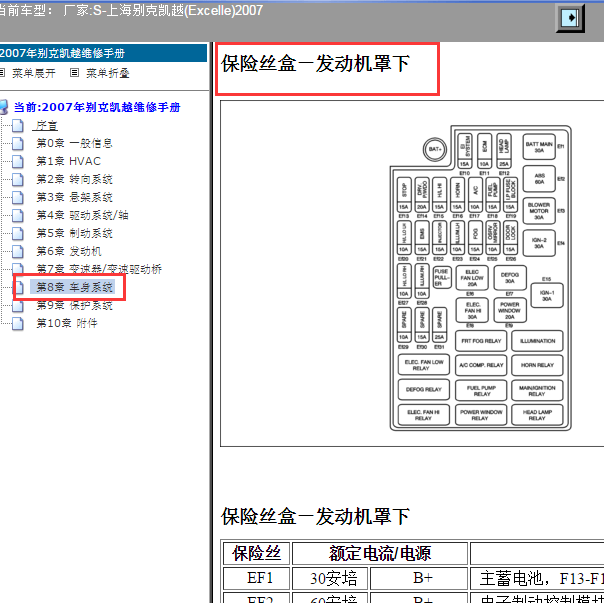Click the ILLUMINATION relay box in diagram
This screenshot has width=604, height=603.
point(537,341)
